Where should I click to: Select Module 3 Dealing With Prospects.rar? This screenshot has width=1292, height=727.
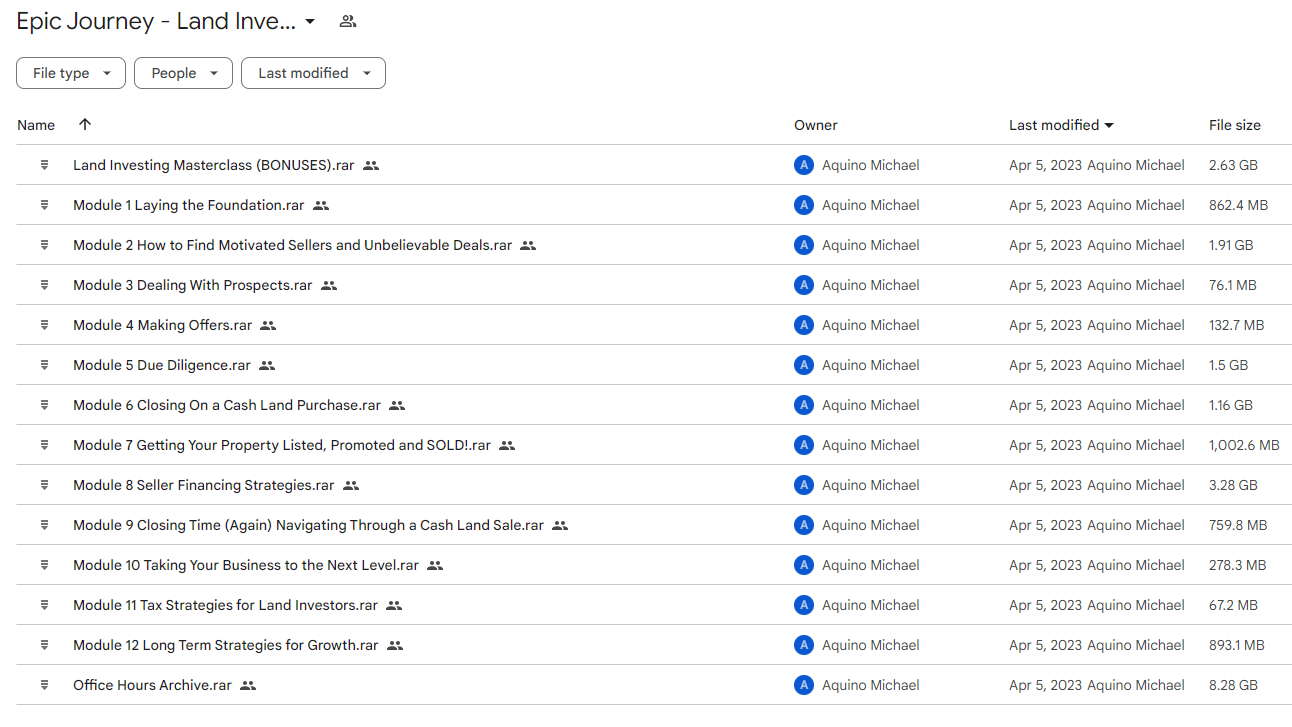pos(192,285)
